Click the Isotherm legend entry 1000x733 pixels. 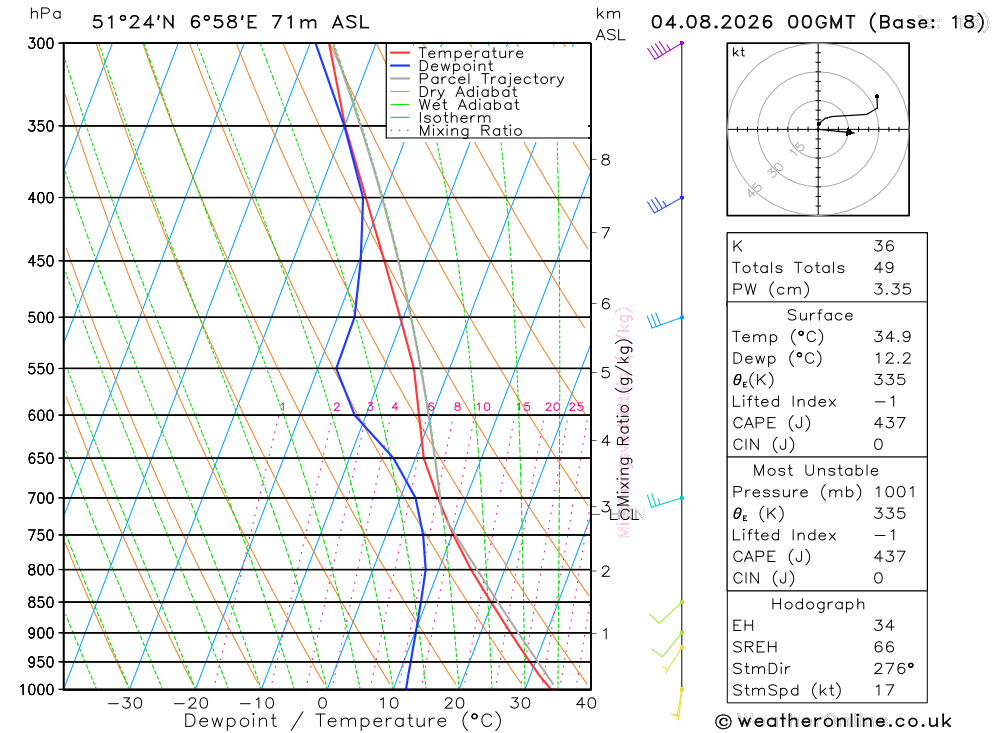click(440, 118)
